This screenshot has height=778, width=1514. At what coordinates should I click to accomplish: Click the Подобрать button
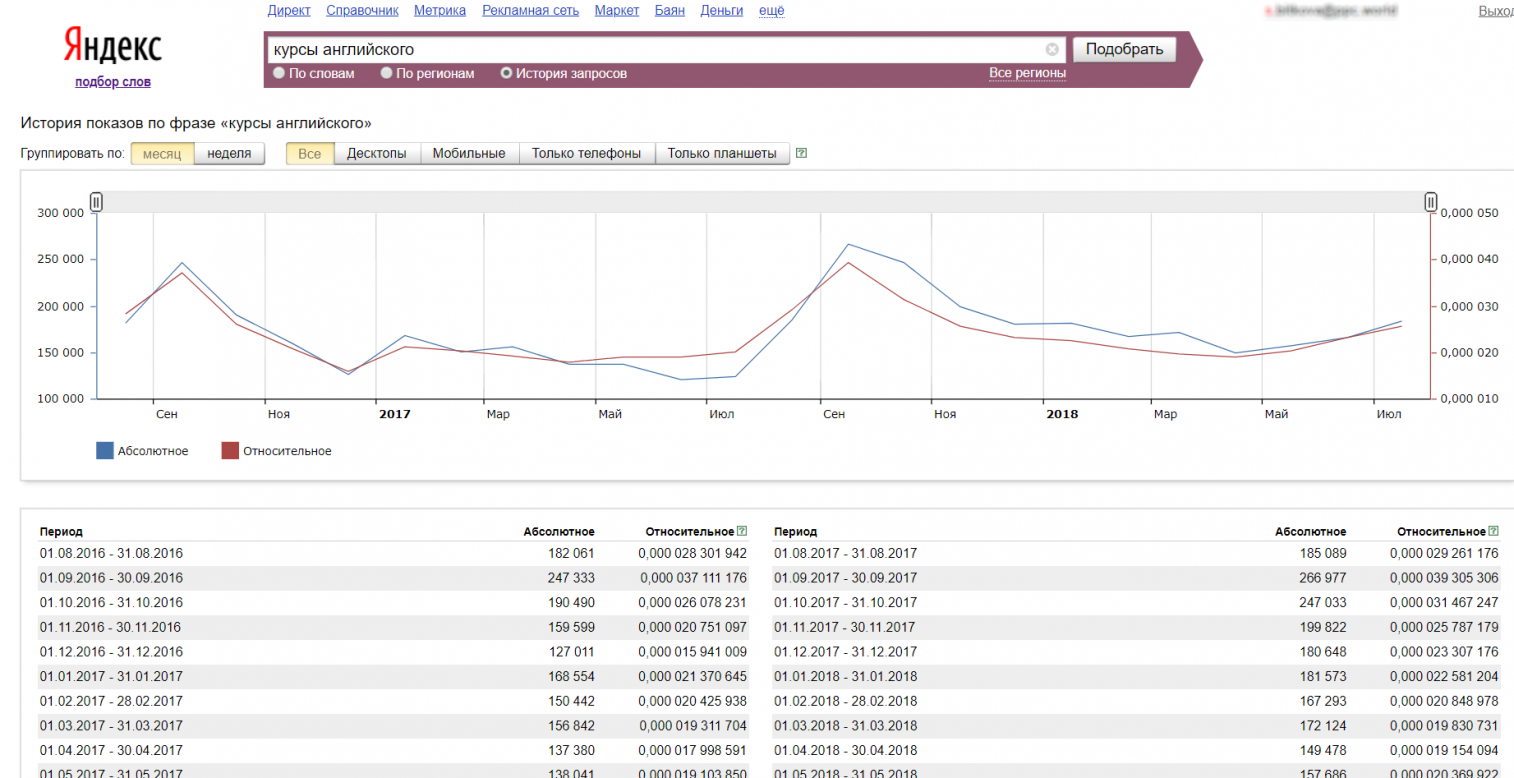[x=1124, y=49]
